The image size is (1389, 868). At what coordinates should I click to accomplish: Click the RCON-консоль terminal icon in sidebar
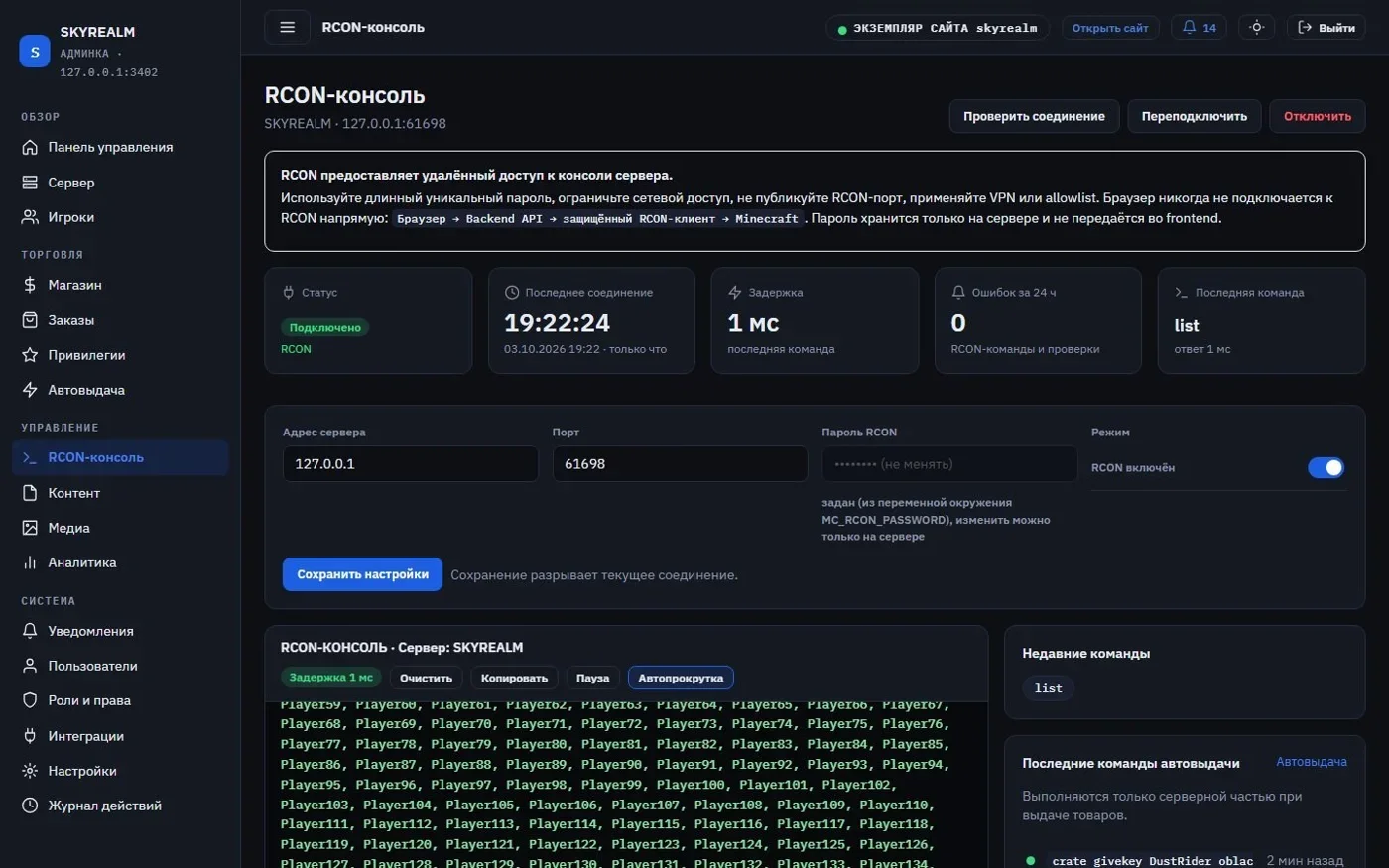pyautogui.click(x=30, y=457)
